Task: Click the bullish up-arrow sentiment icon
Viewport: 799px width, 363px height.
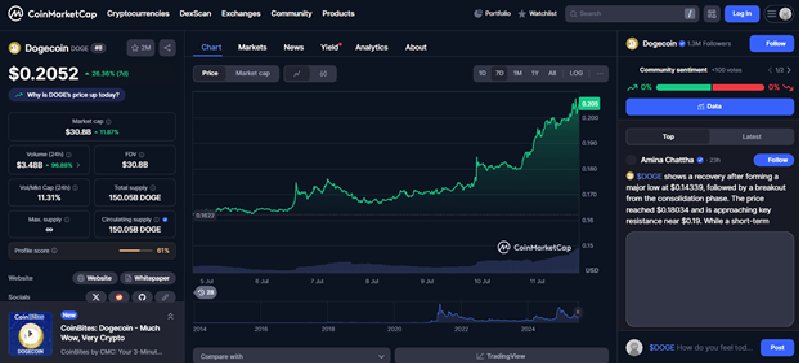Action: (x=633, y=87)
